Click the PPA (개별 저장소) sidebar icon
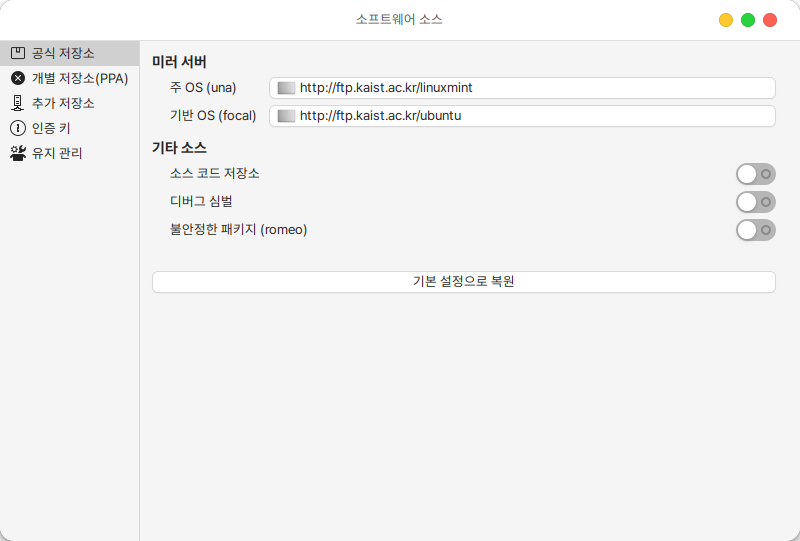Viewport: 800px width, 541px height. tap(18, 78)
